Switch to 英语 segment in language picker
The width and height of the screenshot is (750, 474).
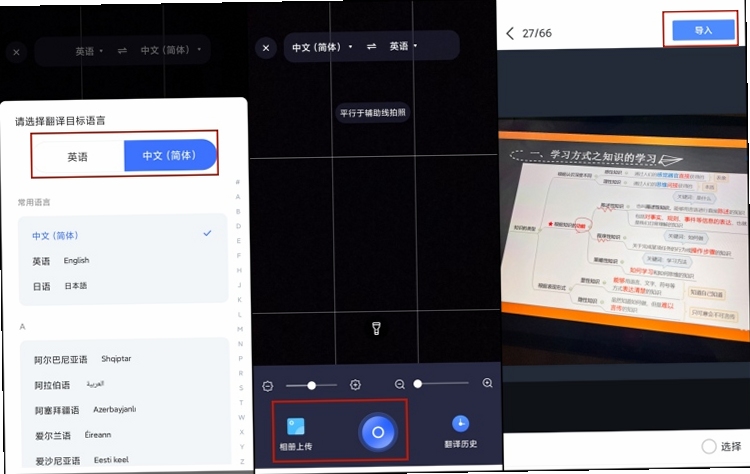[78, 157]
